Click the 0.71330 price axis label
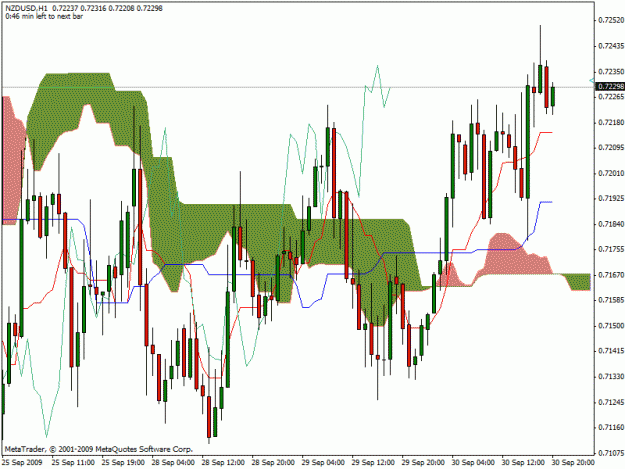The image size is (625, 469). [611, 376]
